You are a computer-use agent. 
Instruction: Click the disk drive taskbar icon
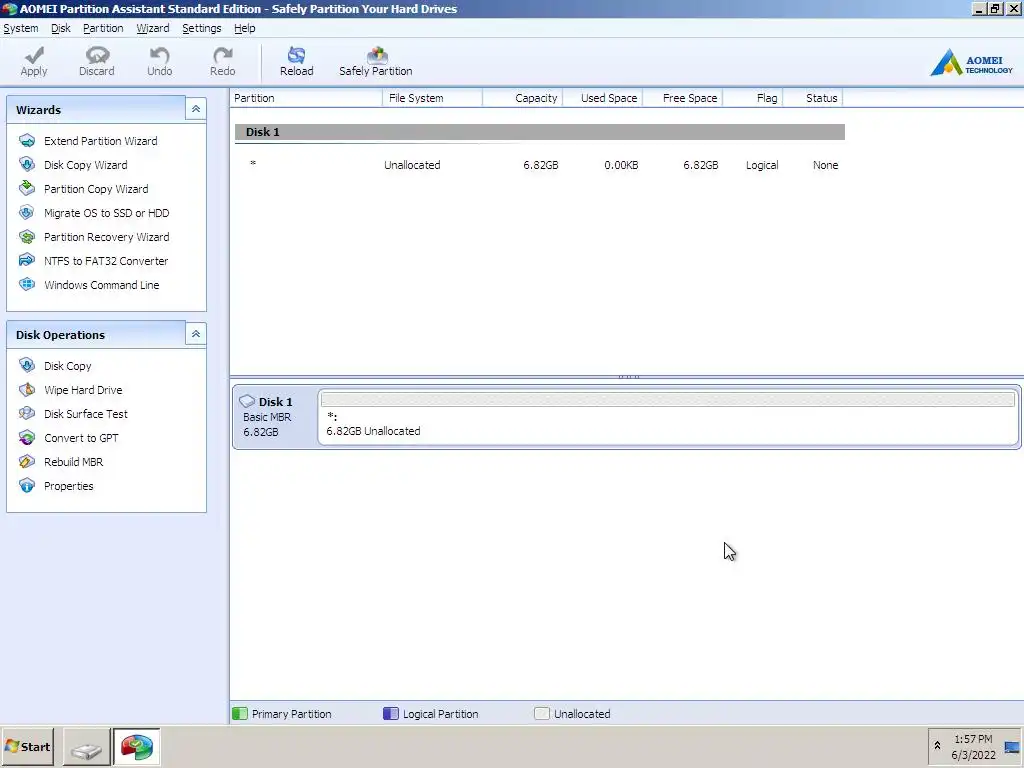86,748
